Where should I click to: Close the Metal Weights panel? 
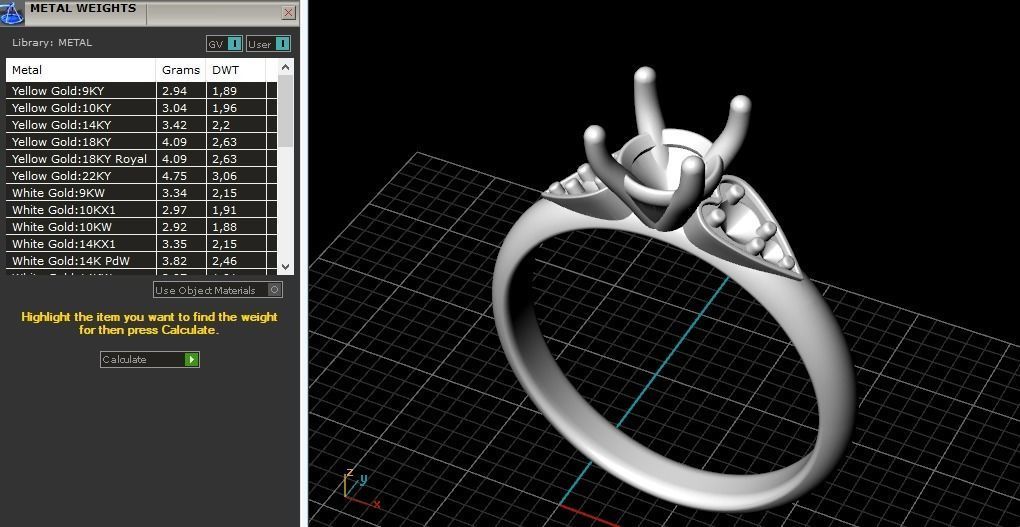(x=288, y=12)
